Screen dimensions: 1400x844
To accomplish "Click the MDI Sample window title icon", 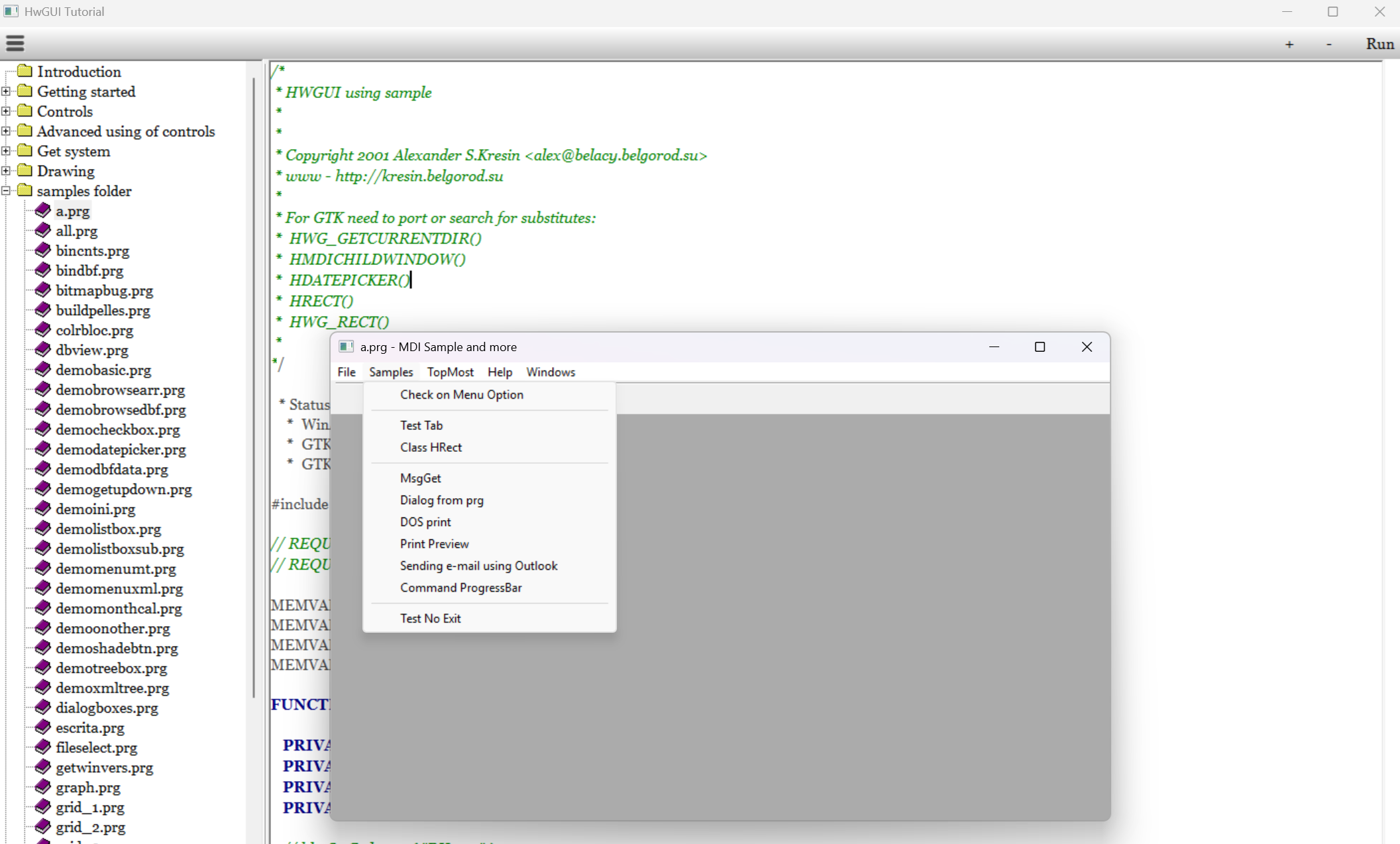I will tap(346, 346).
